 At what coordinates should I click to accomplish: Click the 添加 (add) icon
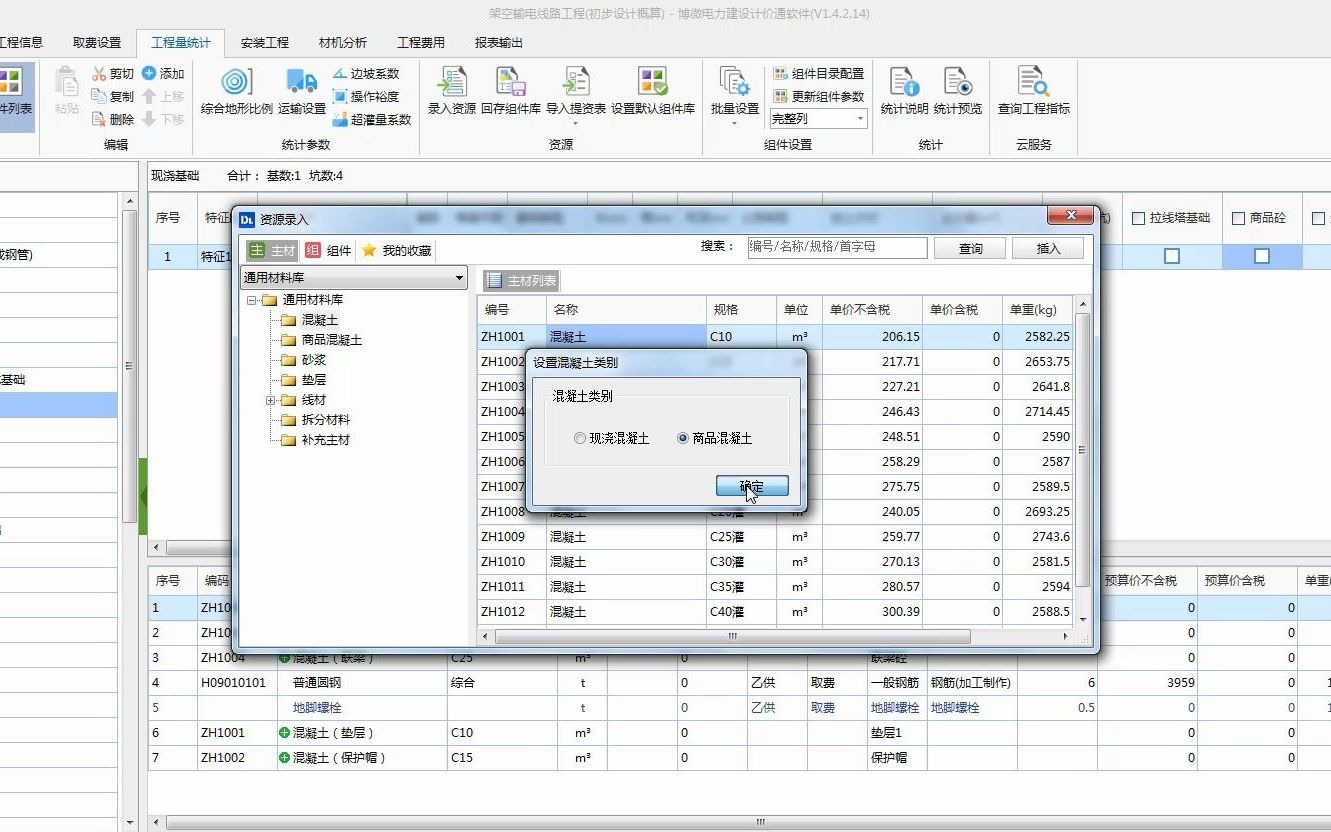point(149,73)
